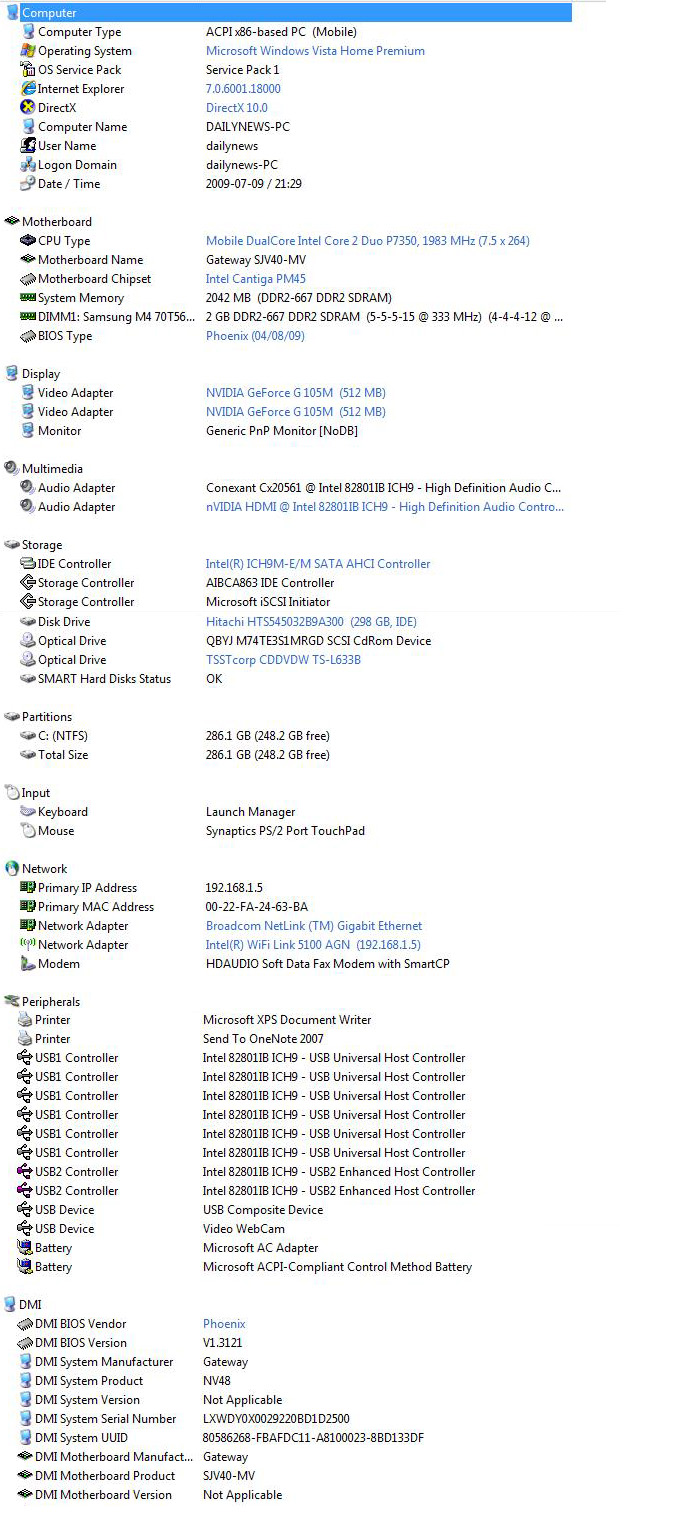Screen dimensions: 680x1532
Task: Select the MAC address 00-22-FA-24-63-BA
Action: point(257,907)
